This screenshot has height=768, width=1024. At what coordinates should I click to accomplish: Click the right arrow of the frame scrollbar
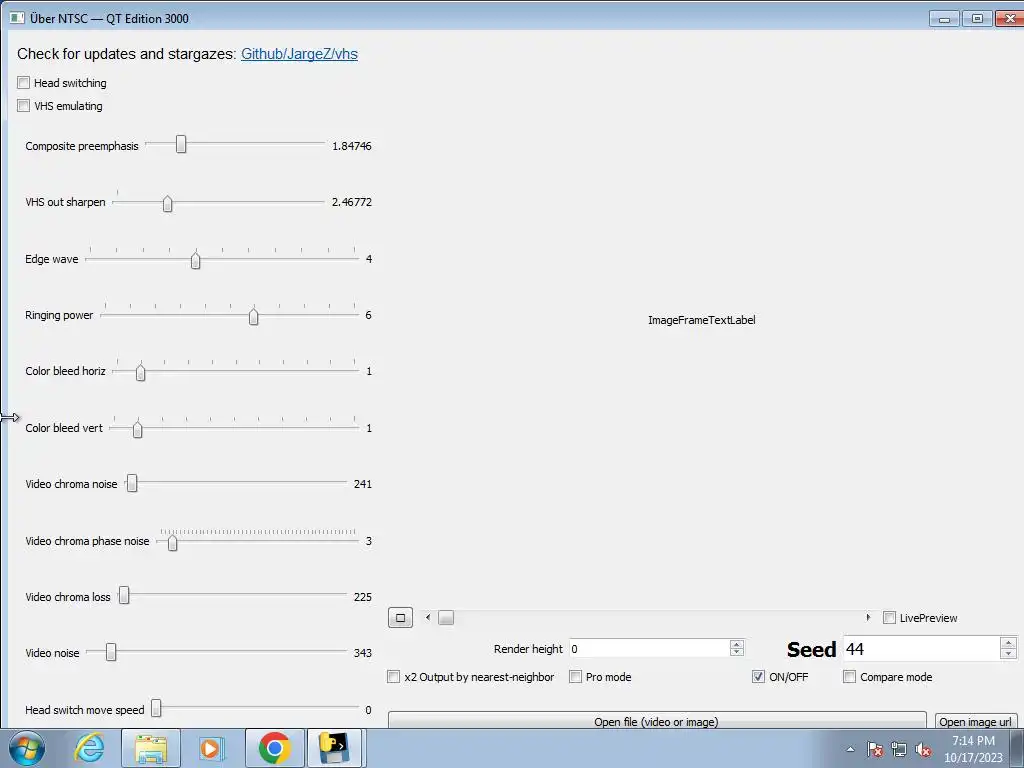click(868, 617)
